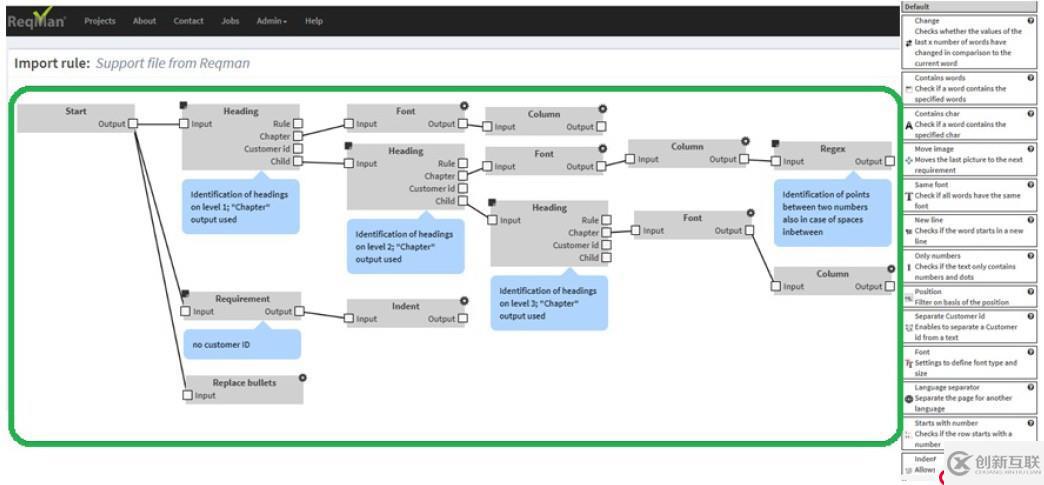Pick the Move image rule from palette

969,159
